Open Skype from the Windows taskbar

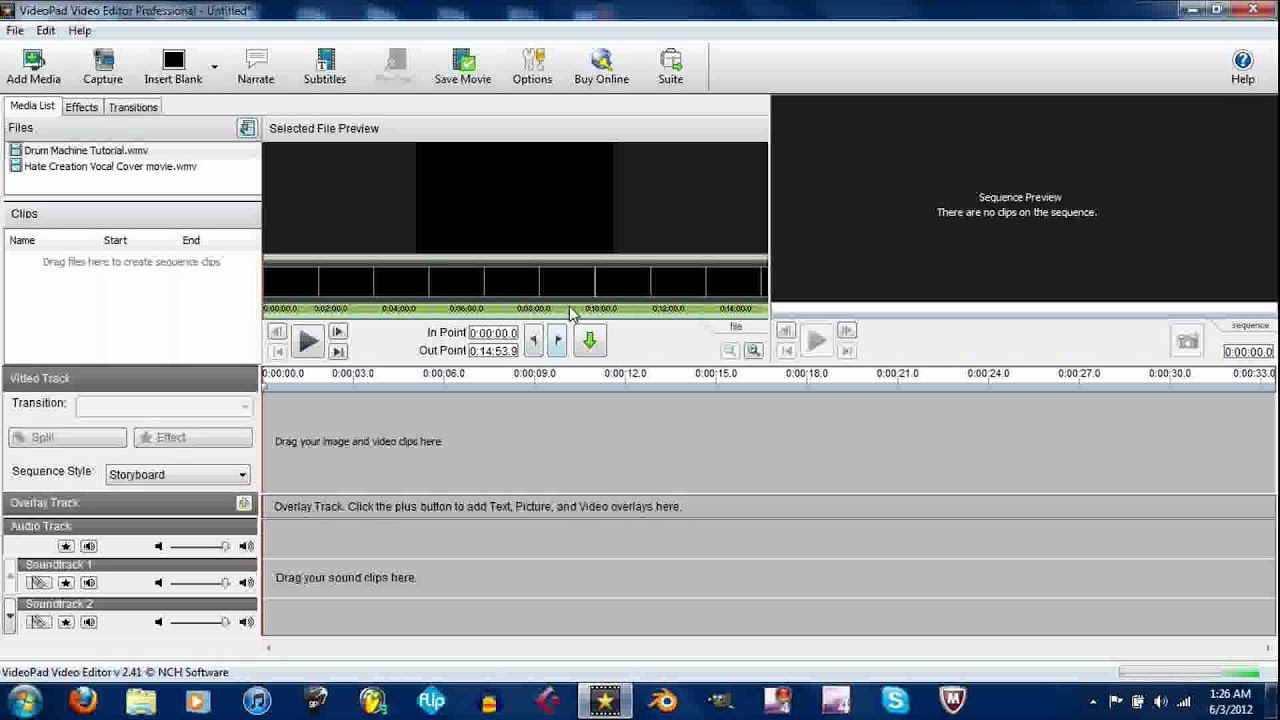tap(894, 701)
